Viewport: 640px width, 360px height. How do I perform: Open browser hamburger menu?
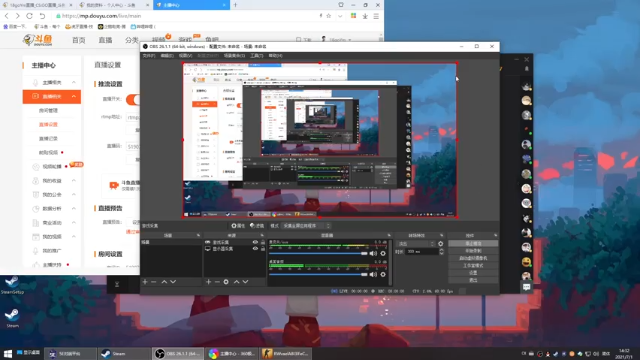tap(376, 16)
